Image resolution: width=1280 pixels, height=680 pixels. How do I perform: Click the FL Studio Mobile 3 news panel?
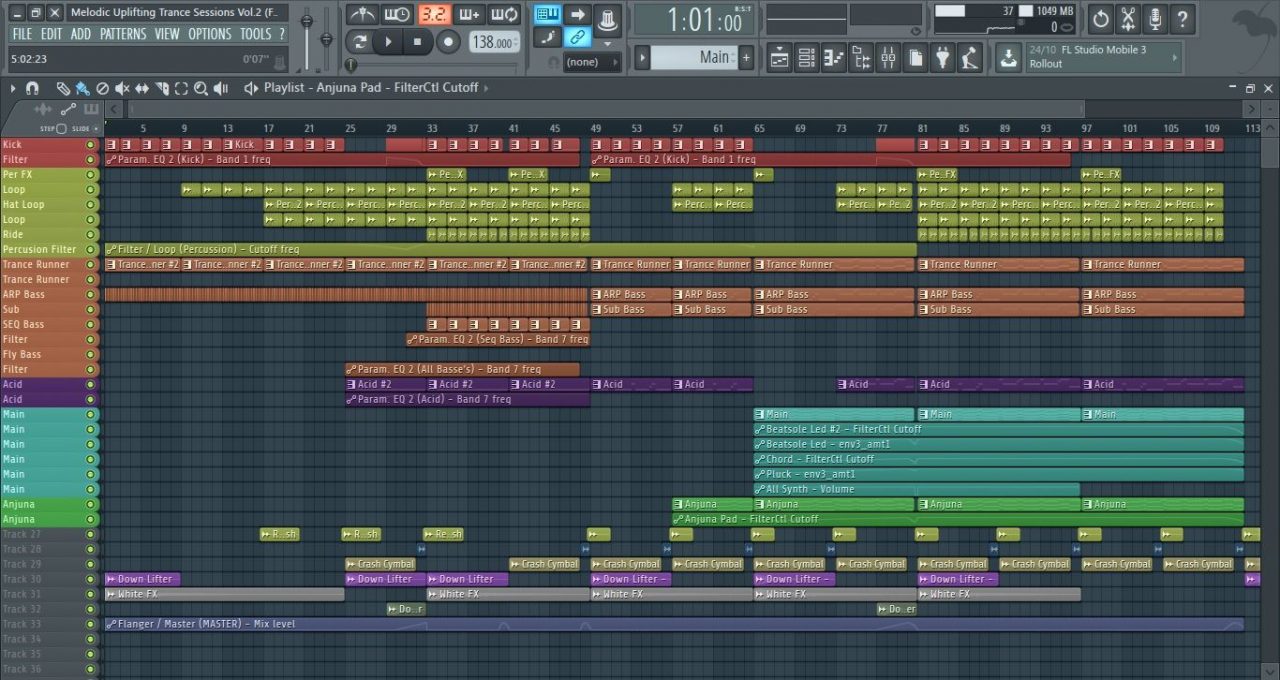[1100, 57]
